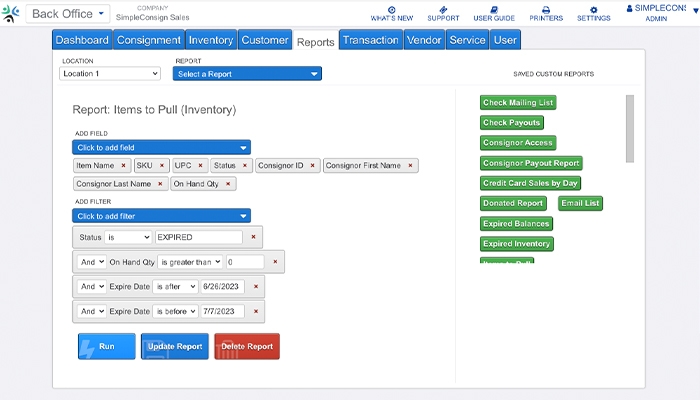Switch to the Inventory tab

click(x=210, y=40)
